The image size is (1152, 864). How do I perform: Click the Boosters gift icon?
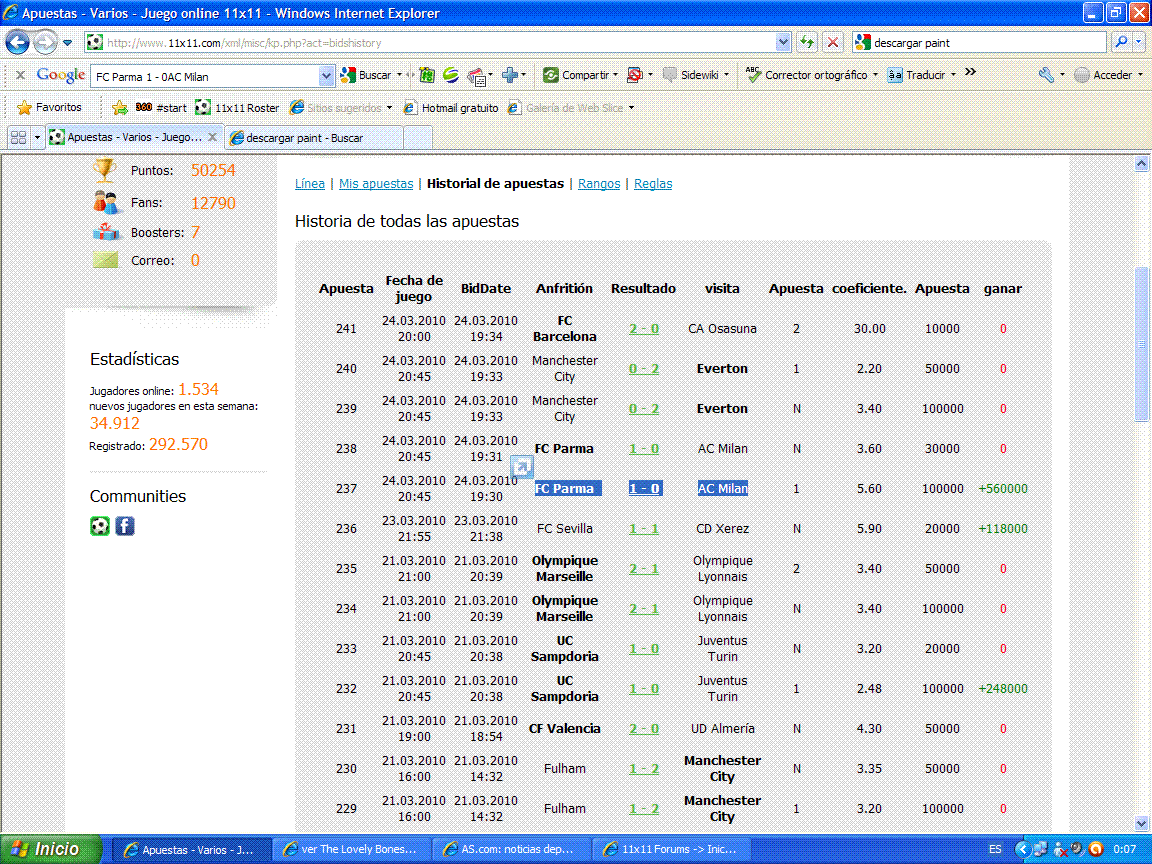106,232
